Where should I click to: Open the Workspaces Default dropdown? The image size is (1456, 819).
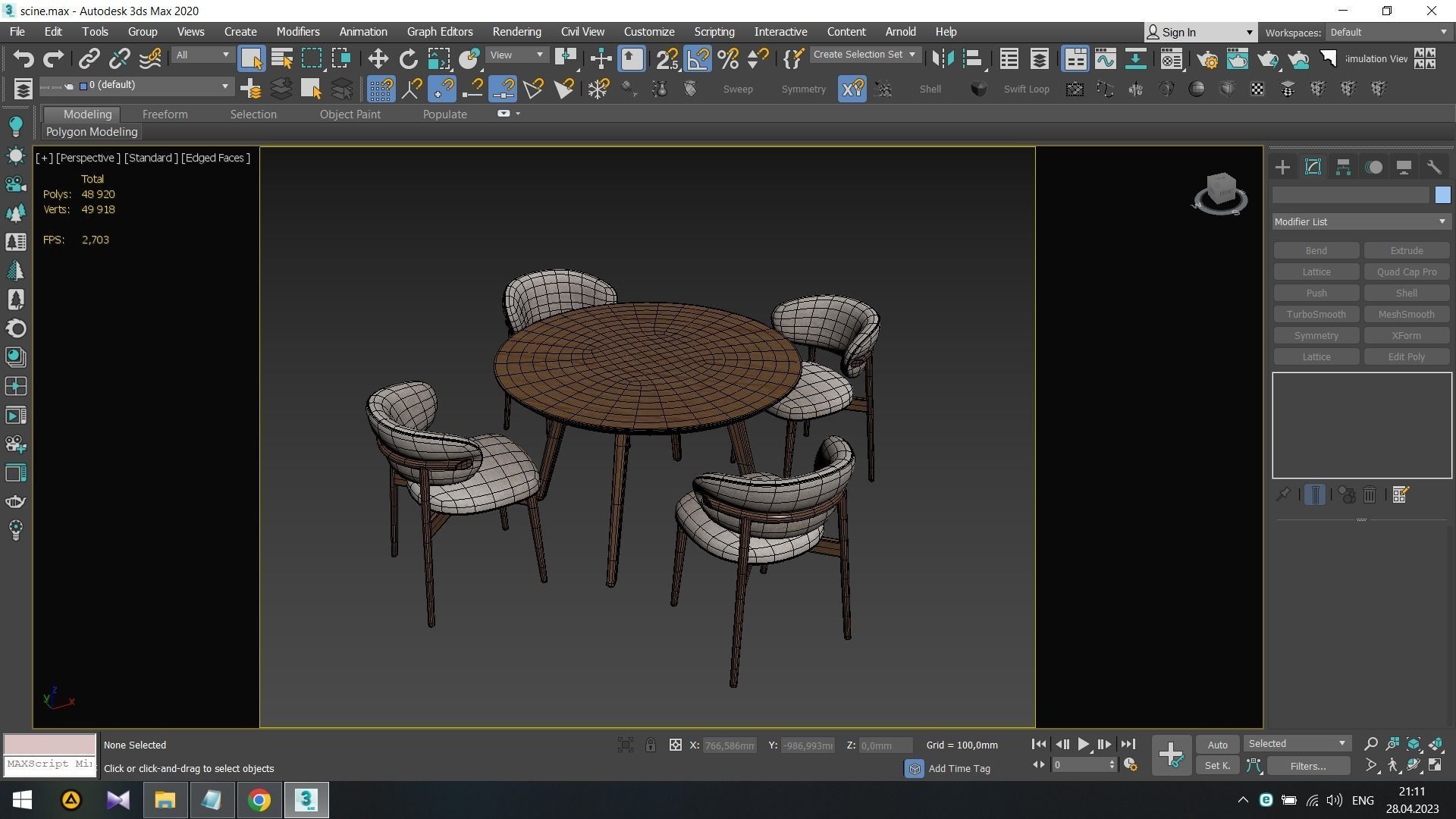[x=1389, y=33]
